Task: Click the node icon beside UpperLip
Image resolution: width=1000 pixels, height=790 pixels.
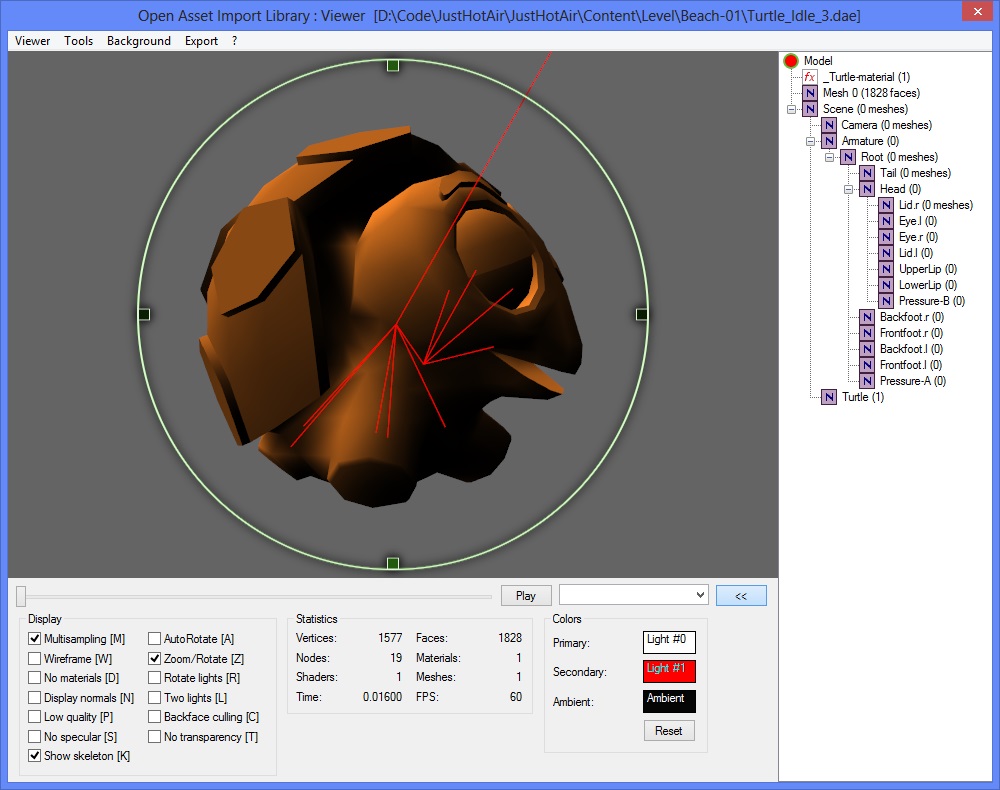Action: coord(886,269)
